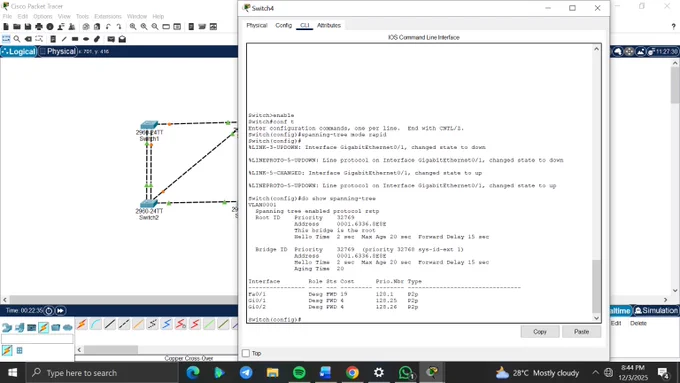The image size is (680, 383).
Task: Click the Paste button under the CLI
Action: pyautogui.click(x=582, y=332)
